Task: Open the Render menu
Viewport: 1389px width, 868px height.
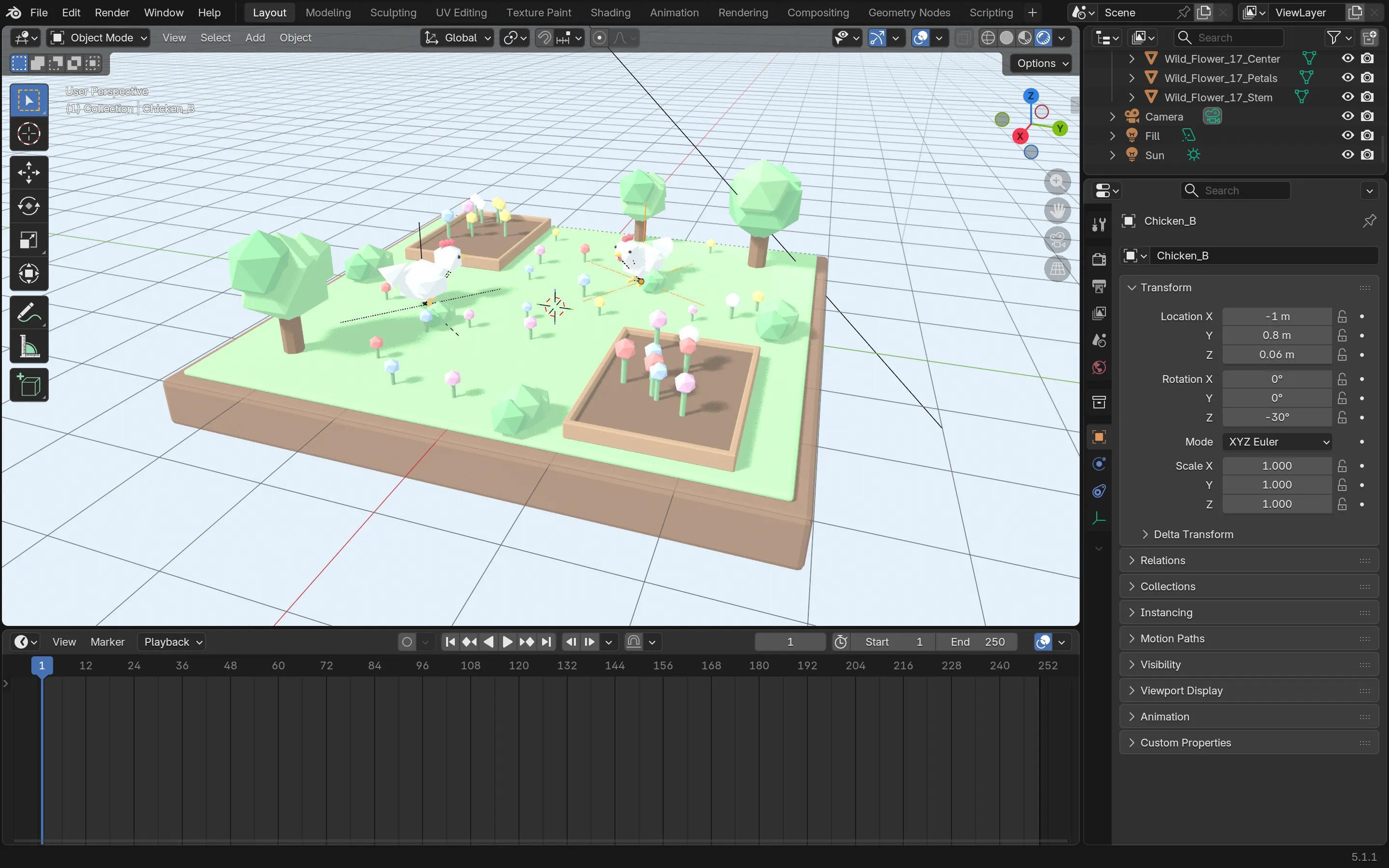Action: pos(112,13)
